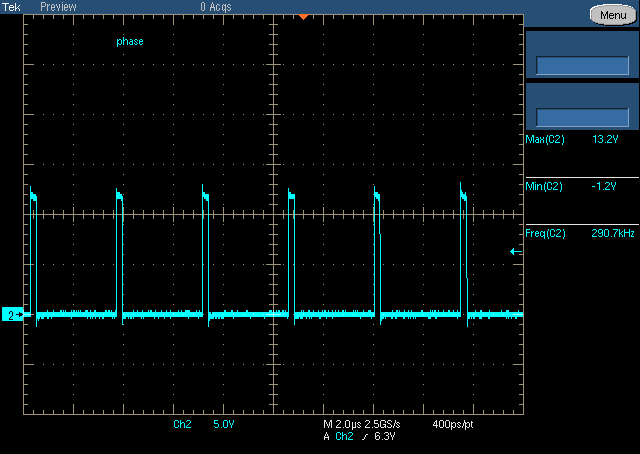
Task: Click the Tek logo in top-left corner
Action: tap(11, 7)
